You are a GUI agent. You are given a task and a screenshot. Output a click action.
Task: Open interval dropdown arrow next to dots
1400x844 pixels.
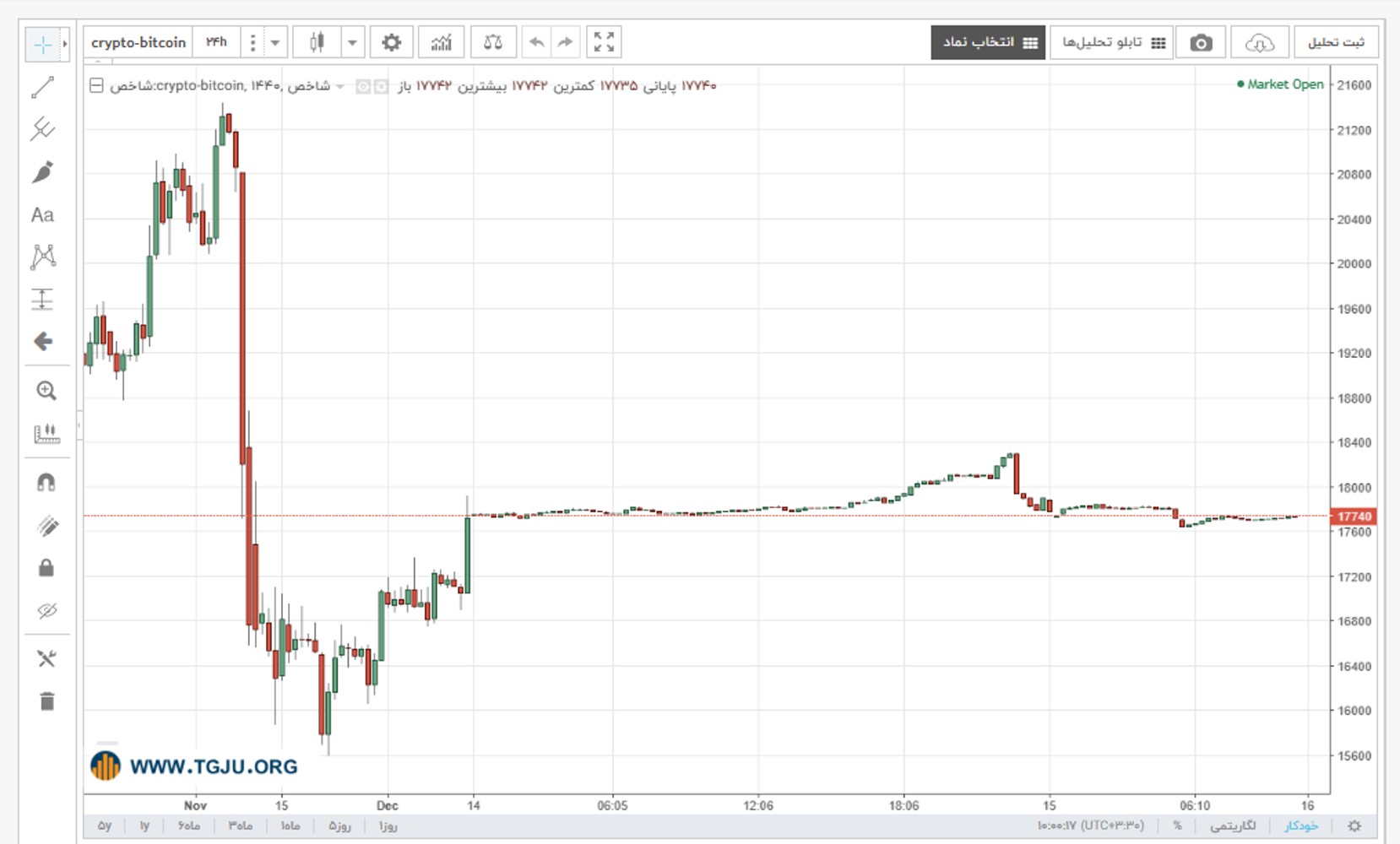[275, 42]
